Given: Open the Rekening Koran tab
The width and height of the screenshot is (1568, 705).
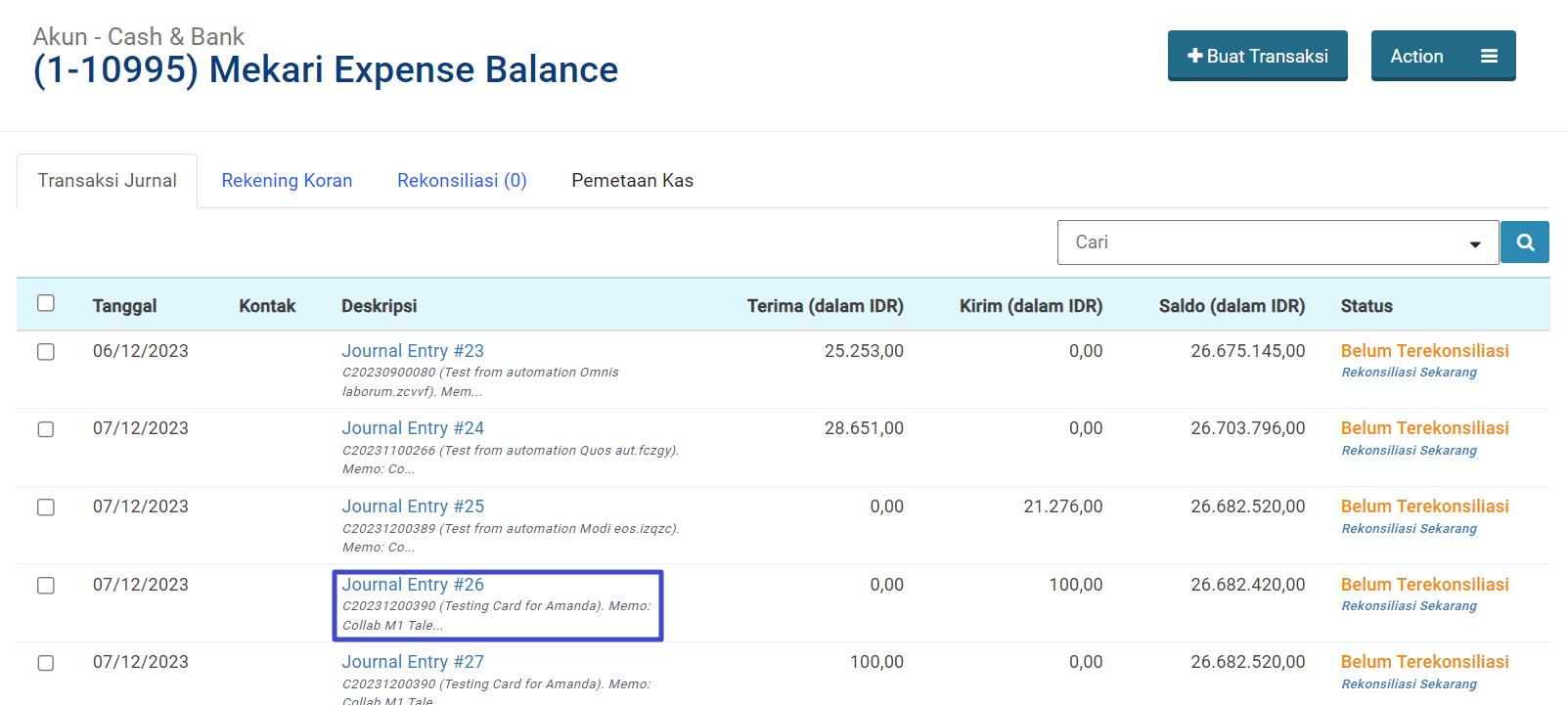Looking at the screenshot, I should point(287,181).
